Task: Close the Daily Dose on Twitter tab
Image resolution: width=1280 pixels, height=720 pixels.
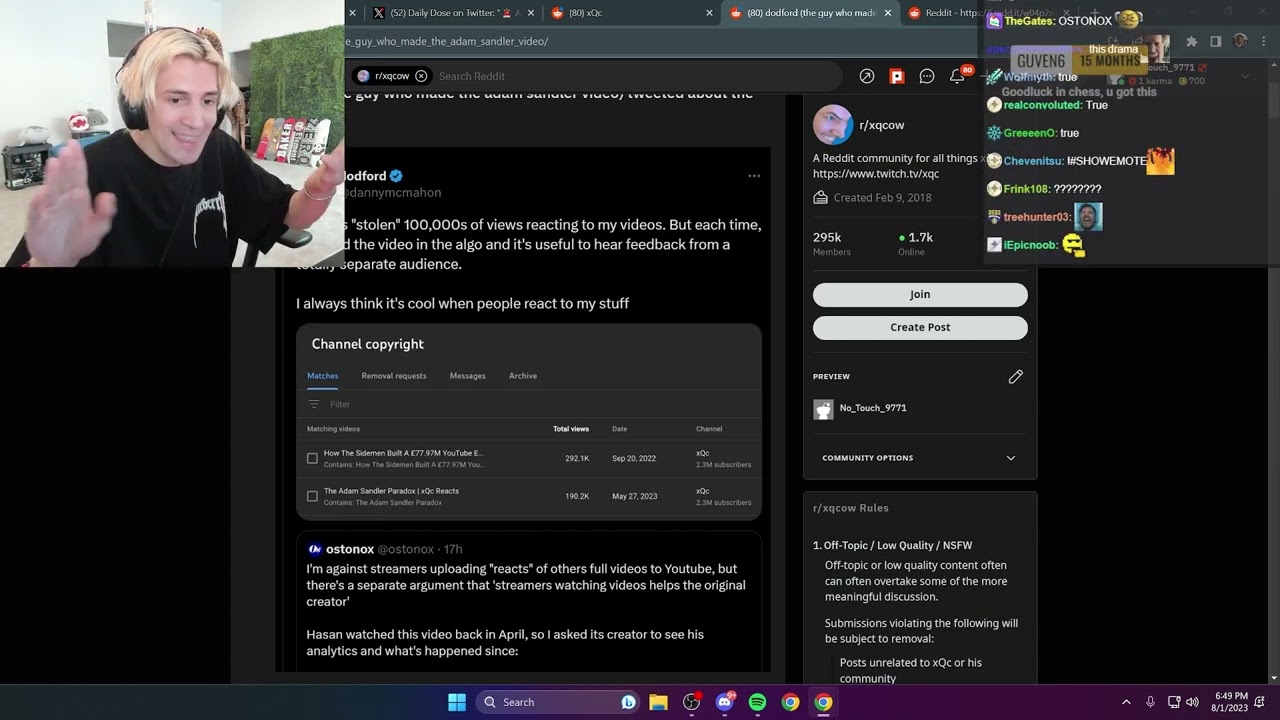Action: click(x=531, y=13)
